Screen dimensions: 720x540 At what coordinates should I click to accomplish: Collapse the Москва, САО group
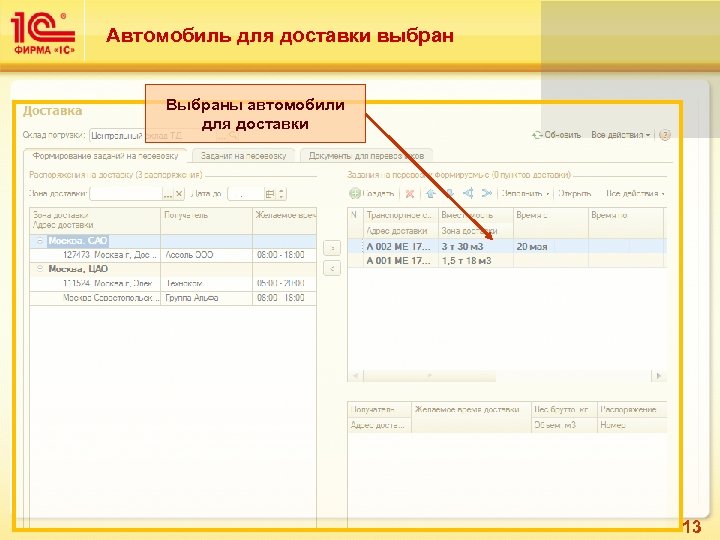40,241
